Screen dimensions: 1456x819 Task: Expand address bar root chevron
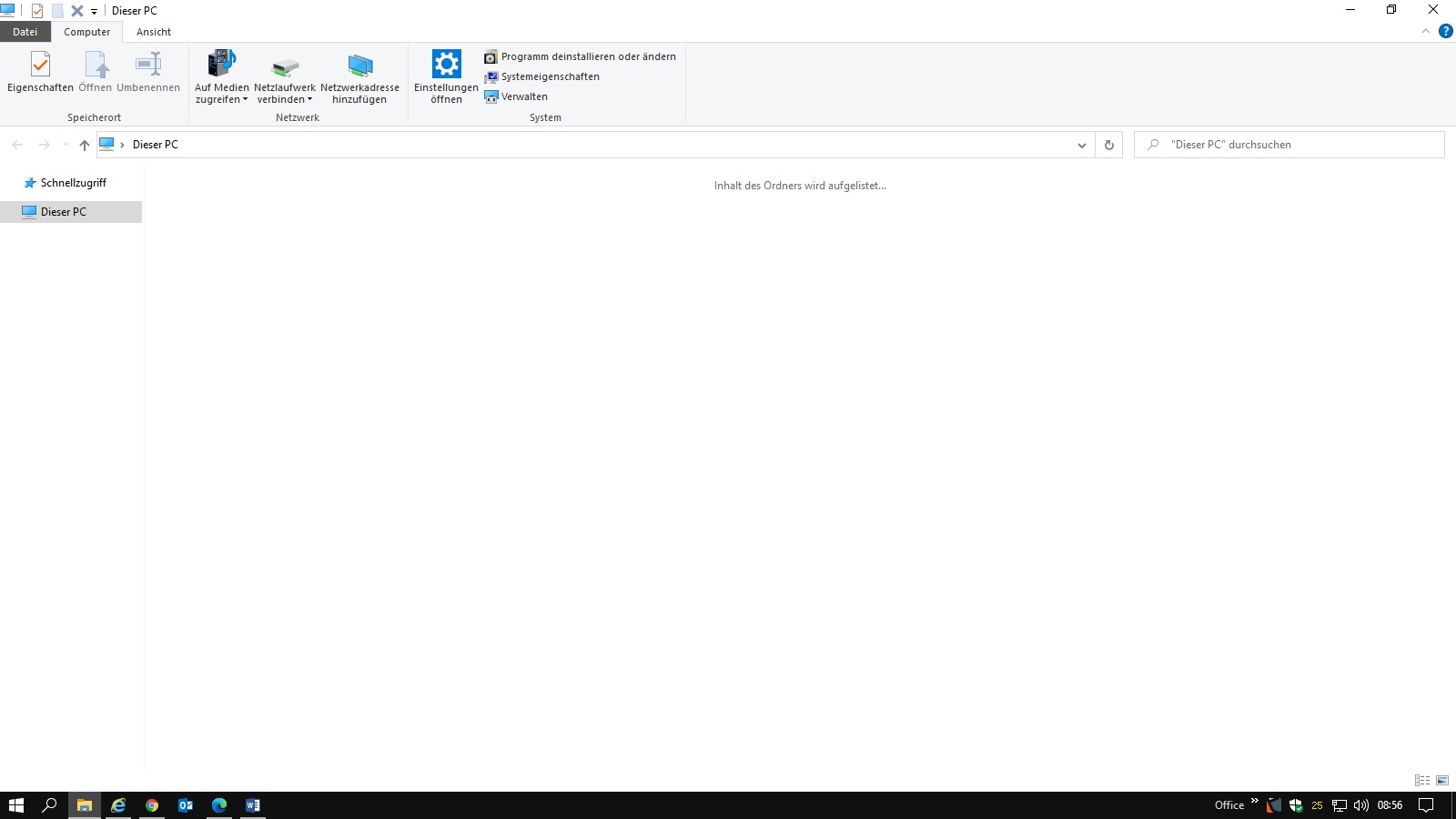tap(122, 145)
